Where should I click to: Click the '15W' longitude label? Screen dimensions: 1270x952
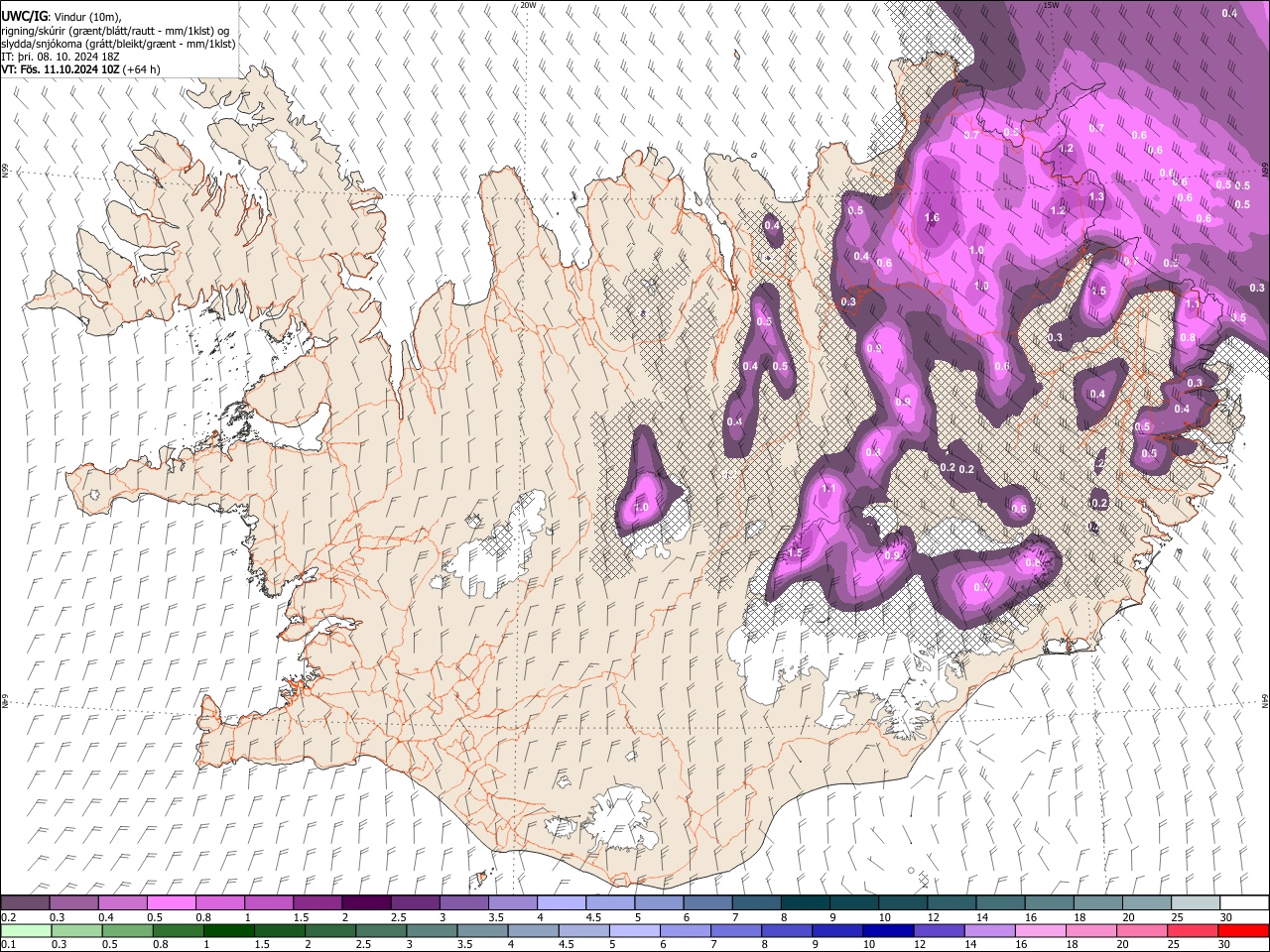[x=1050, y=5]
